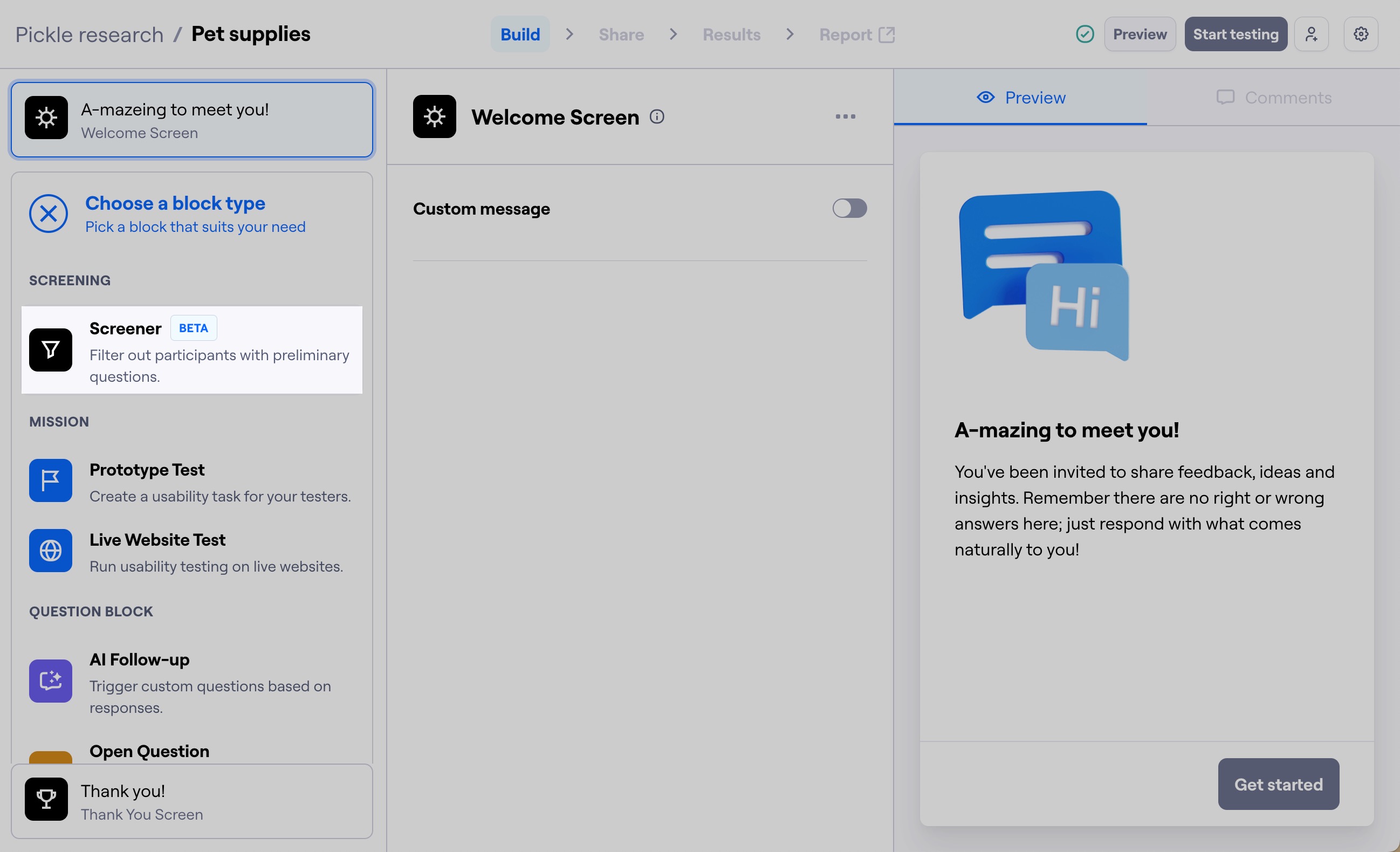Select the Thank You Screen block
Screen dimensions: 1400x852
click(191, 801)
